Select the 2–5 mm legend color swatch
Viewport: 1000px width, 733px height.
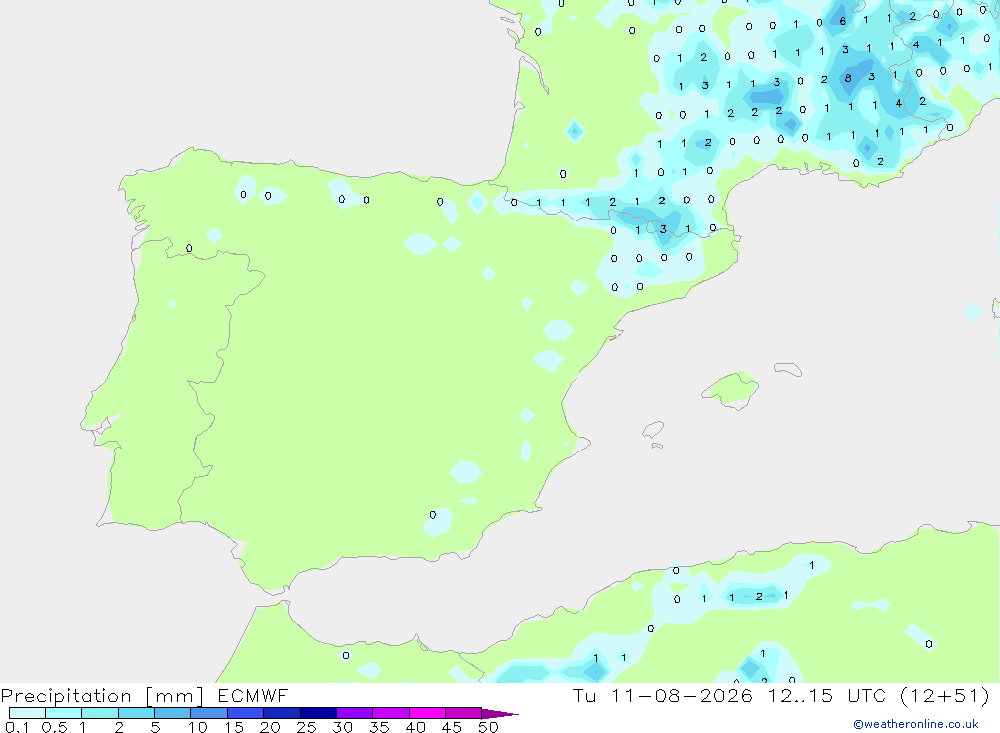pyautogui.click(x=136, y=713)
